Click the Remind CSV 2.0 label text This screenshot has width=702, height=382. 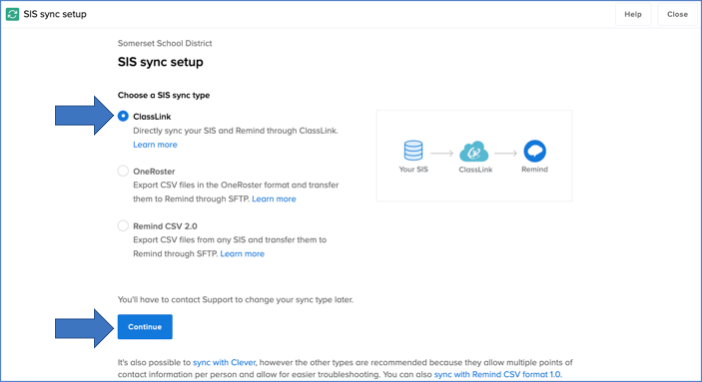(x=165, y=226)
